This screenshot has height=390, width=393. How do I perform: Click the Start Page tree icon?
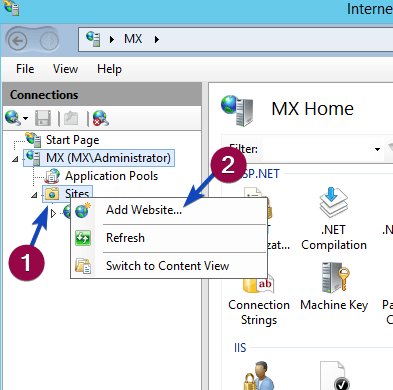pyautogui.click(x=33, y=140)
